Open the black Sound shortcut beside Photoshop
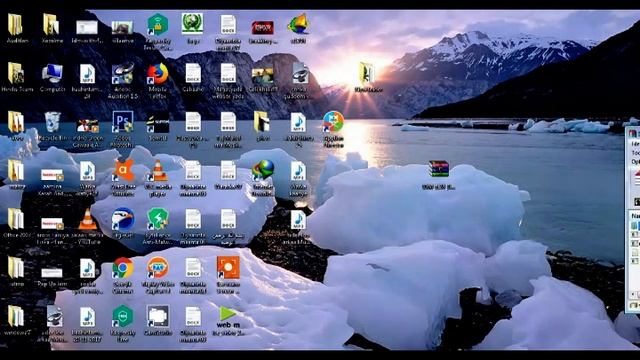Screen dimensions: 640x360 (158, 124)
